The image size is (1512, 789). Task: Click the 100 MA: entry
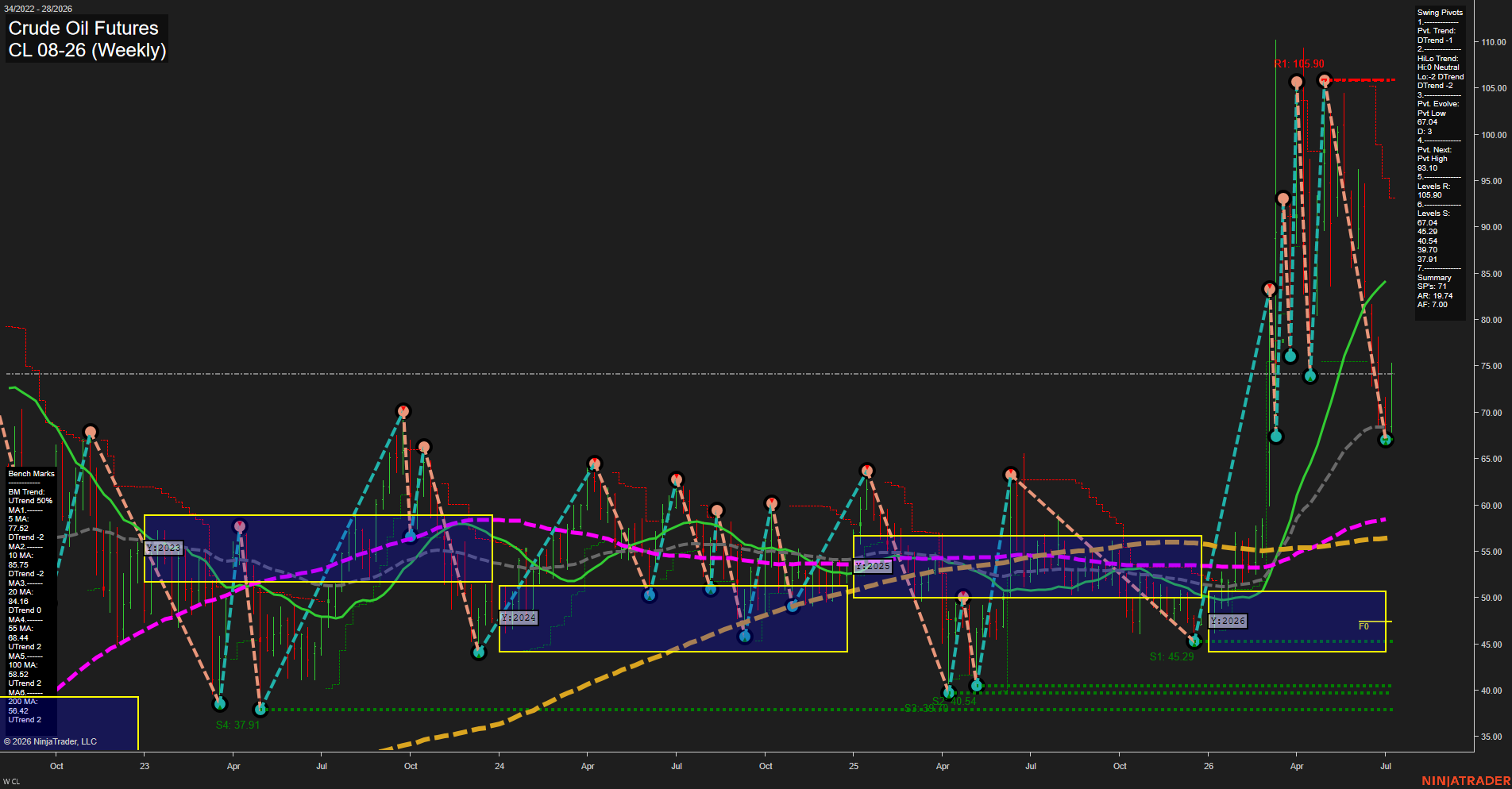pyautogui.click(x=23, y=665)
